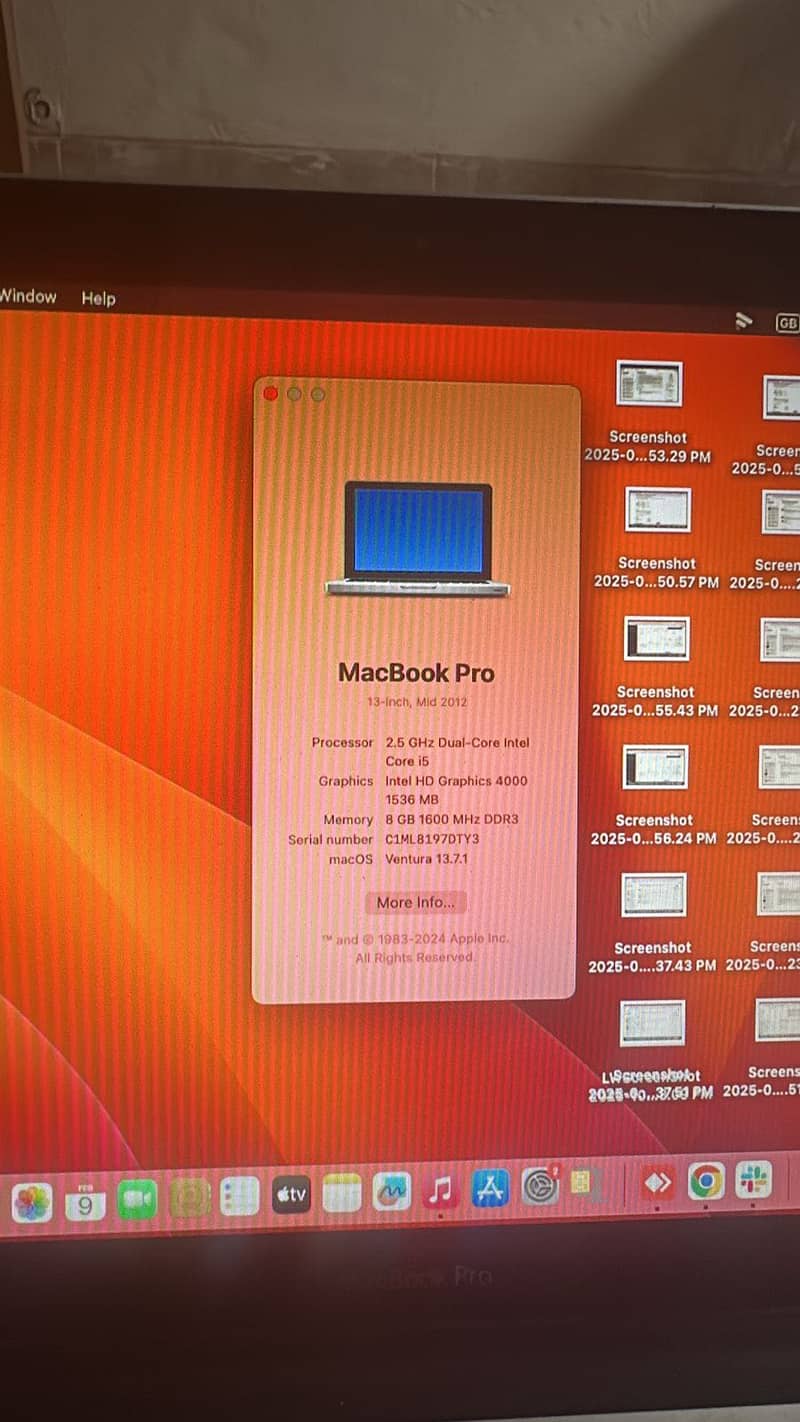Launch Freeform from the Dock
800x1422 pixels.
pos(391,1191)
